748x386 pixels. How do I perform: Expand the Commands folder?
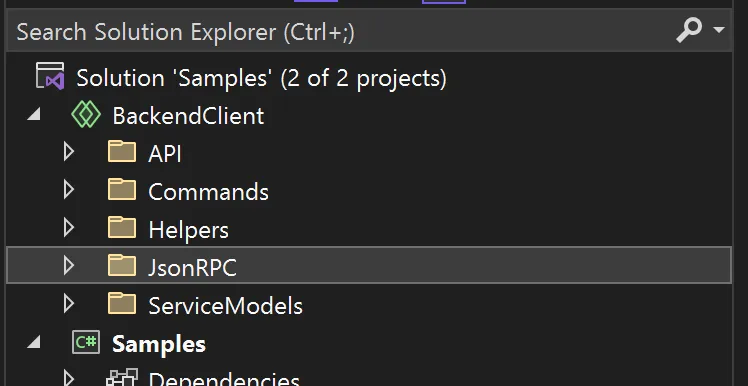(x=69, y=190)
